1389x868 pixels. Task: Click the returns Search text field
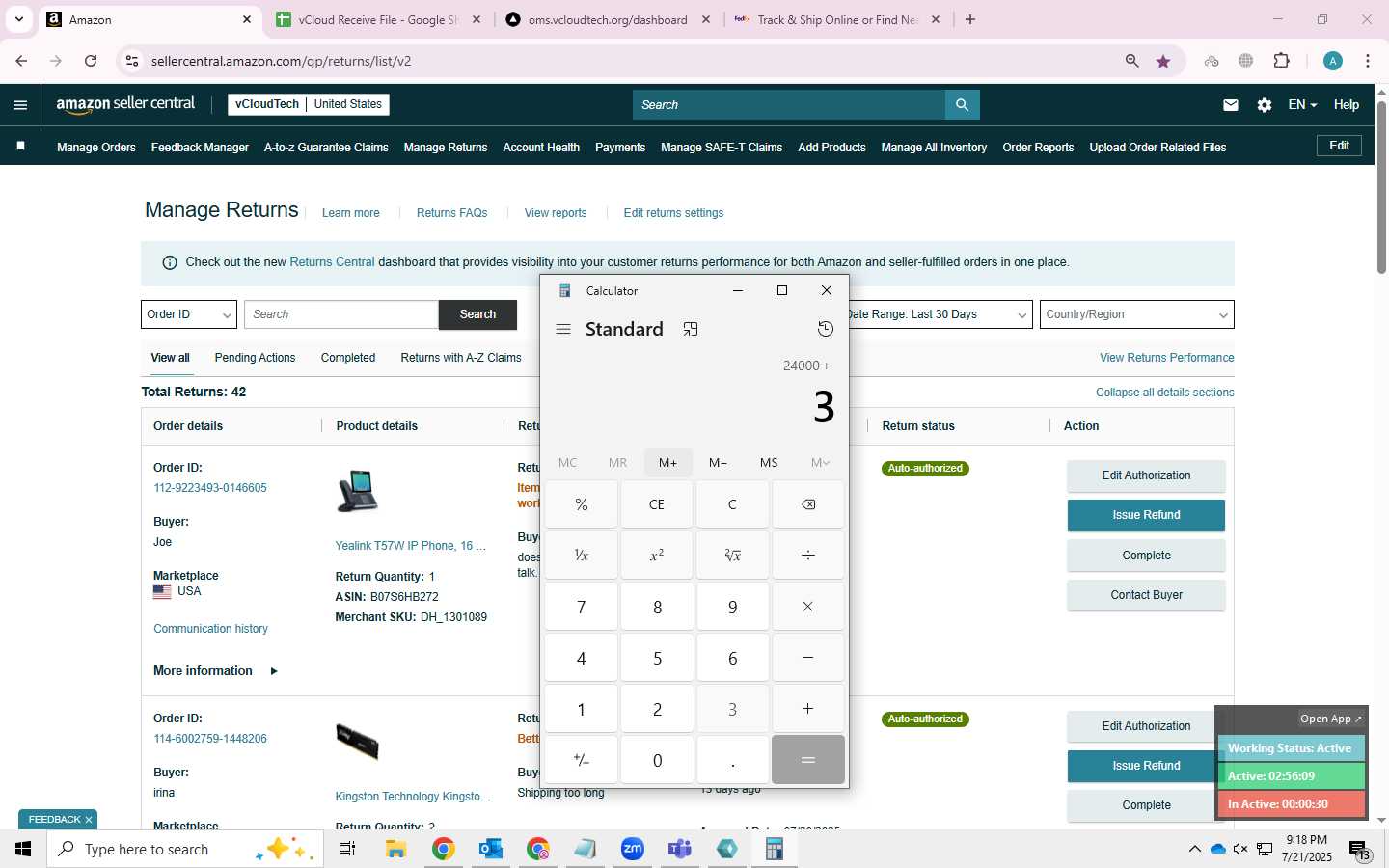341,314
